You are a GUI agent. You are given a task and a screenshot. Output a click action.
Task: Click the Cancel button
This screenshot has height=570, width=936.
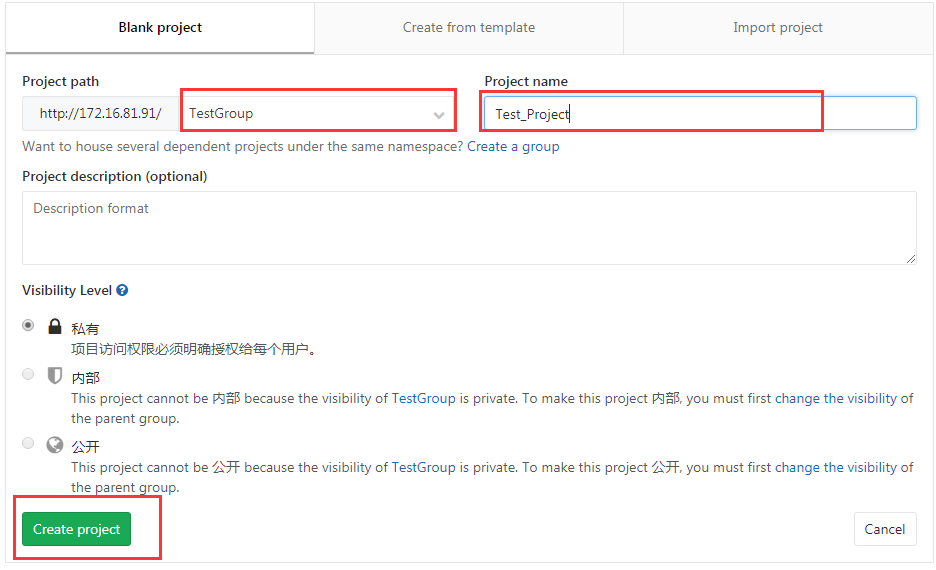click(x=885, y=529)
